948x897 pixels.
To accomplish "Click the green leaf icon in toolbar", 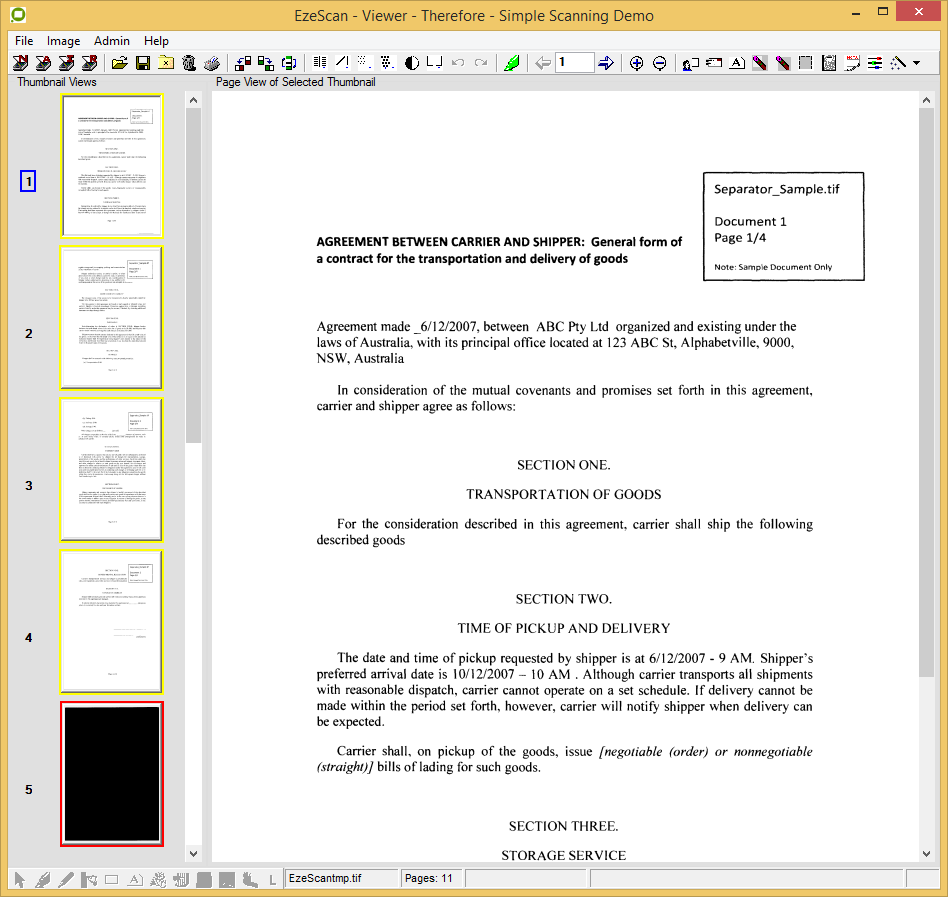I will point(512,63).
